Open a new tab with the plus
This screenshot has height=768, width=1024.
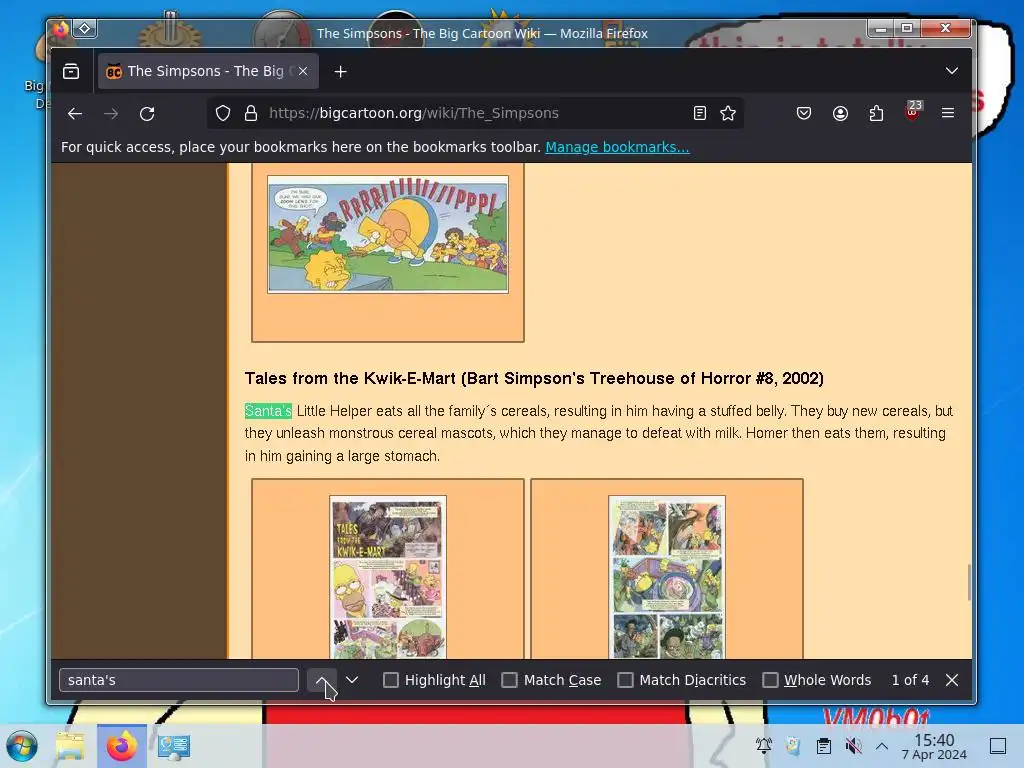pos(340,71)
